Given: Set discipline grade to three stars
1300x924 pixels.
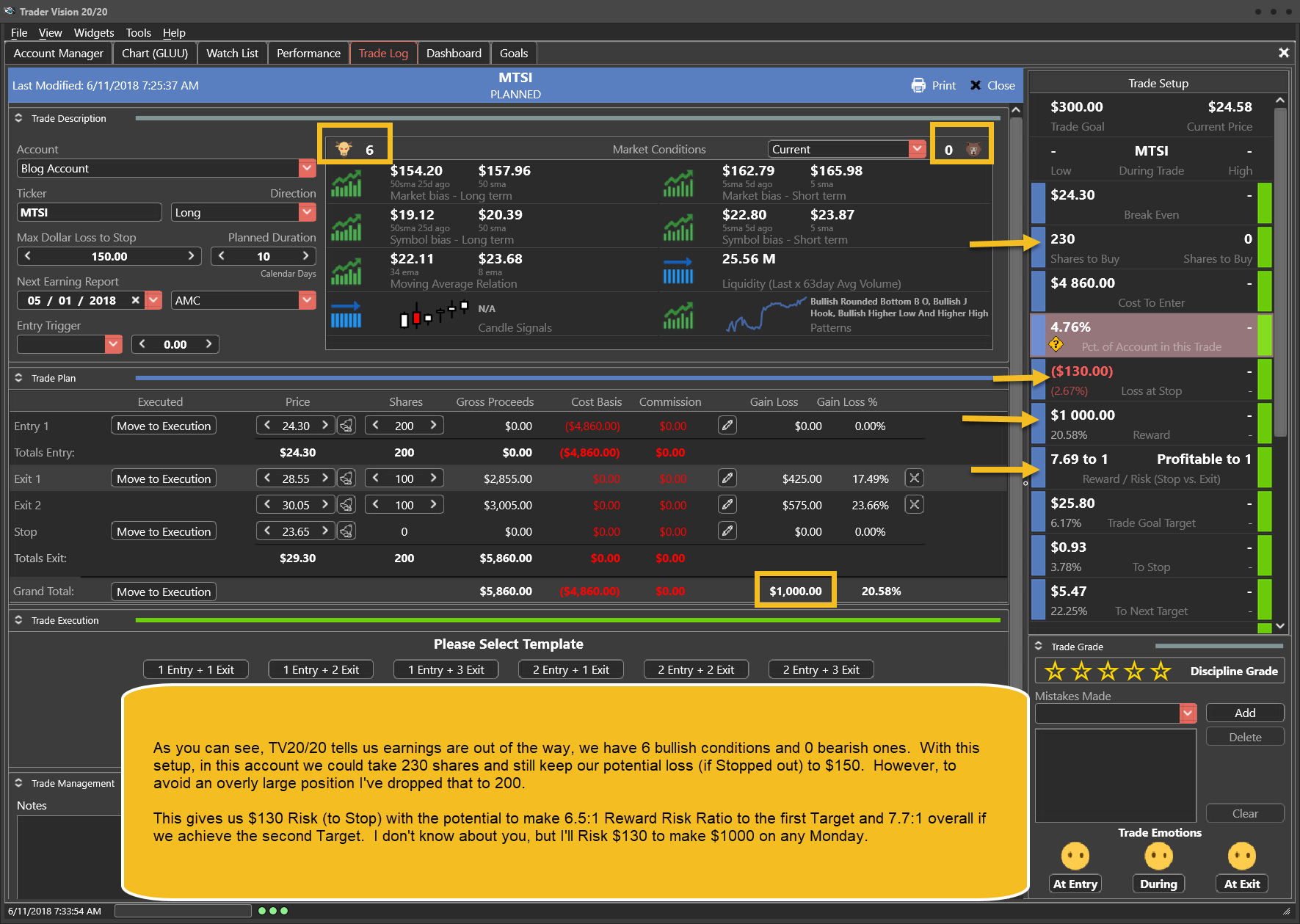Looking at the screenshot, I should click(x=1108, y=671).
